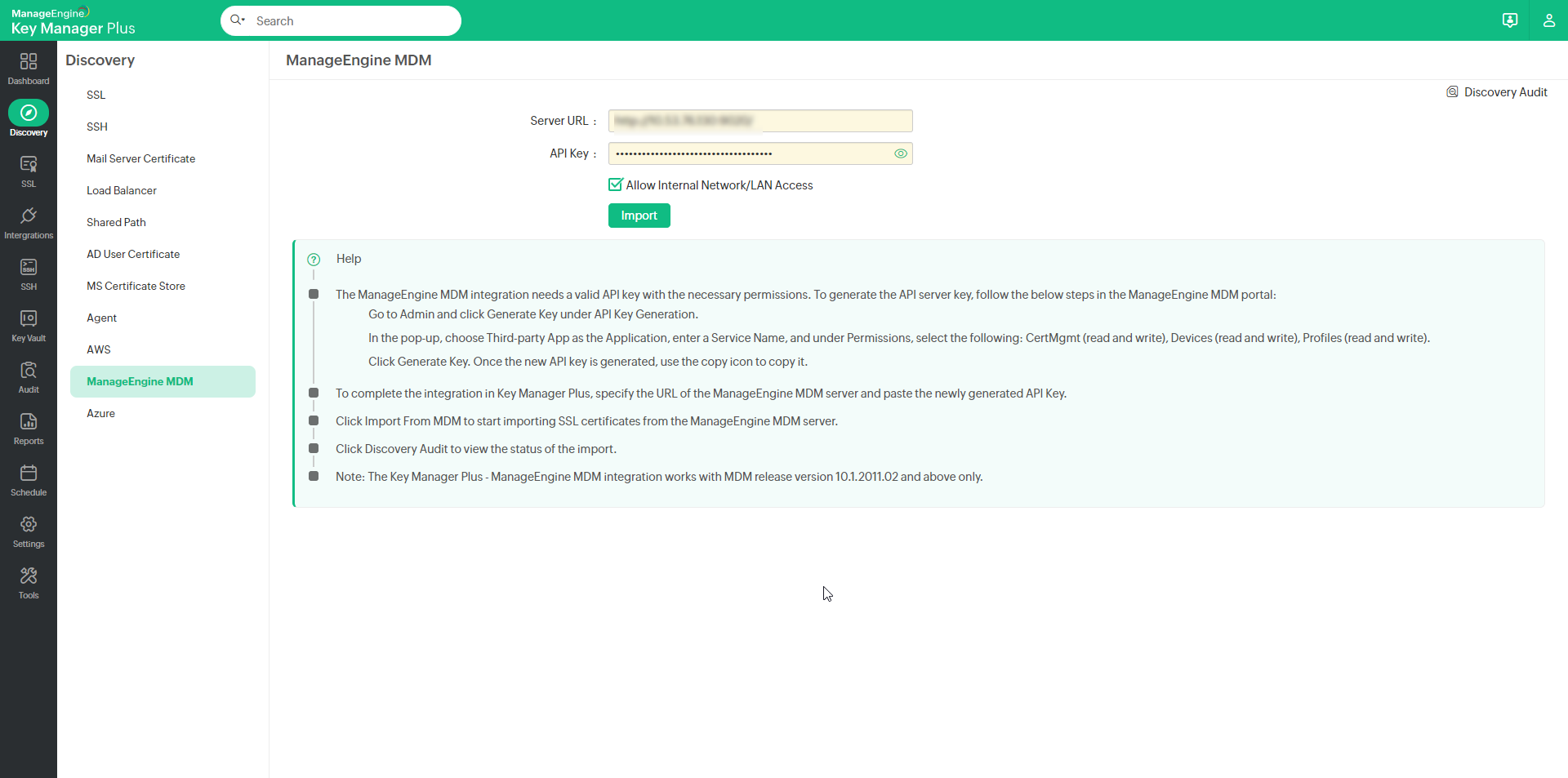Open AD User Certificate discovery
The width and height of the screenshot is (1568, 778).
133,254
